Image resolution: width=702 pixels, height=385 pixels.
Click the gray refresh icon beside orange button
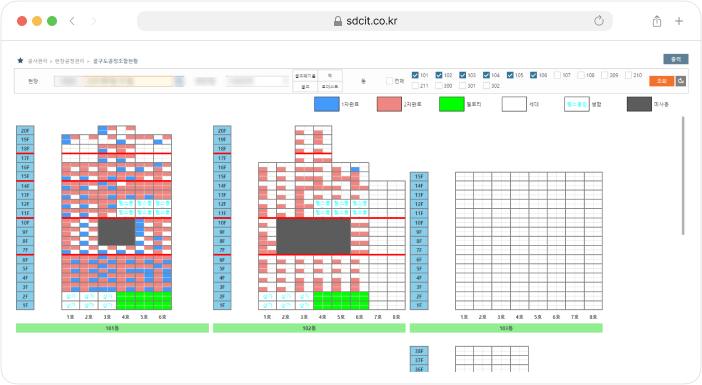[681, 81]
